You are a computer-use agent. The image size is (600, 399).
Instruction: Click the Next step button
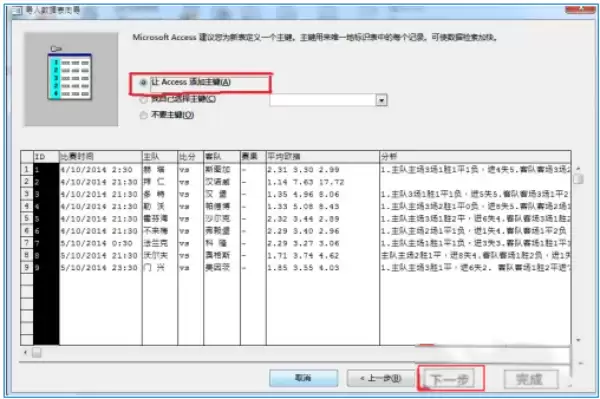pyautogui.click(x=450, y=379)
